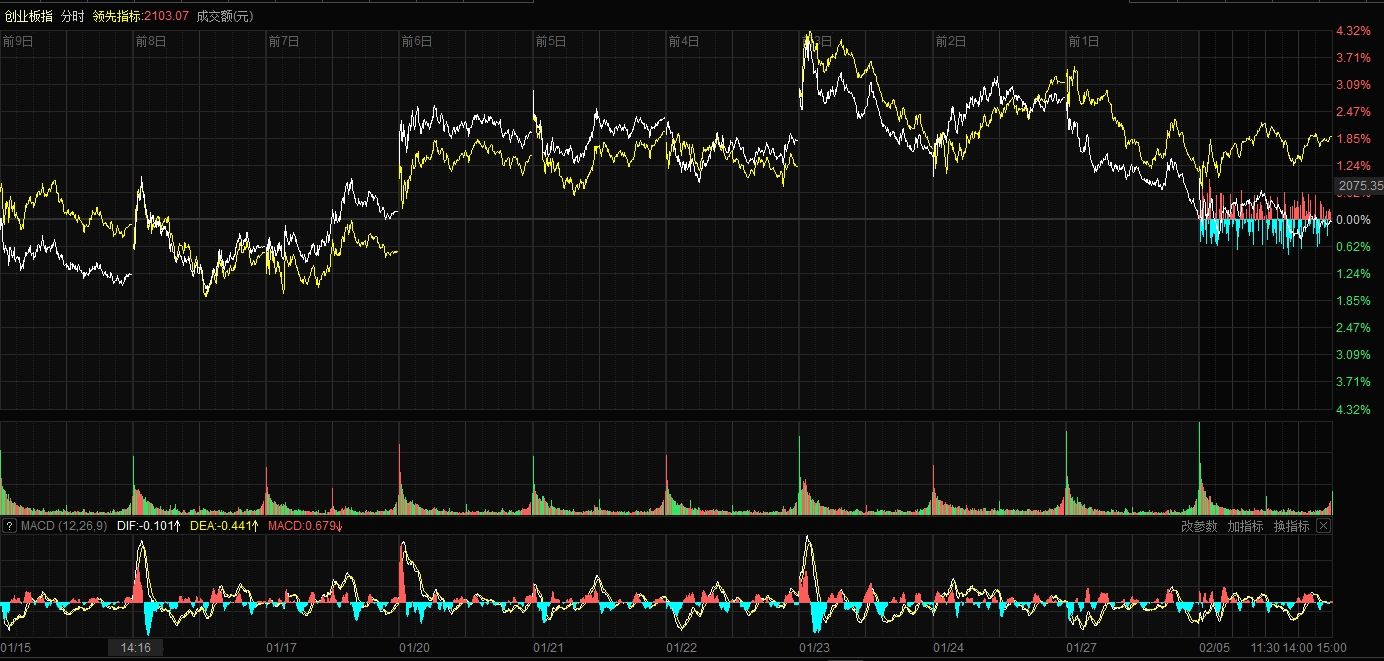Click the 11:30 time label

click(x=1265, y=648)
